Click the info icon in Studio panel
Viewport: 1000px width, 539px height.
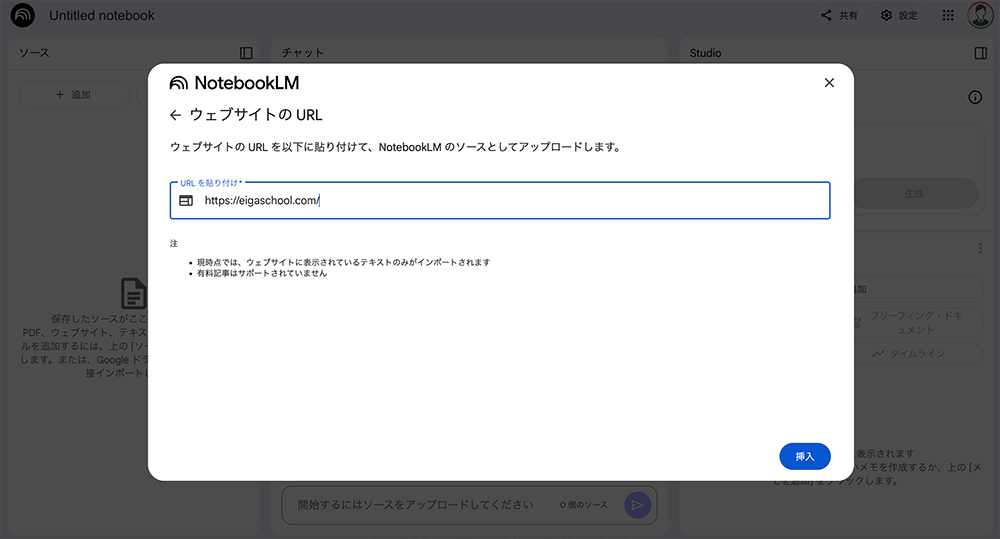coord(975,97)
